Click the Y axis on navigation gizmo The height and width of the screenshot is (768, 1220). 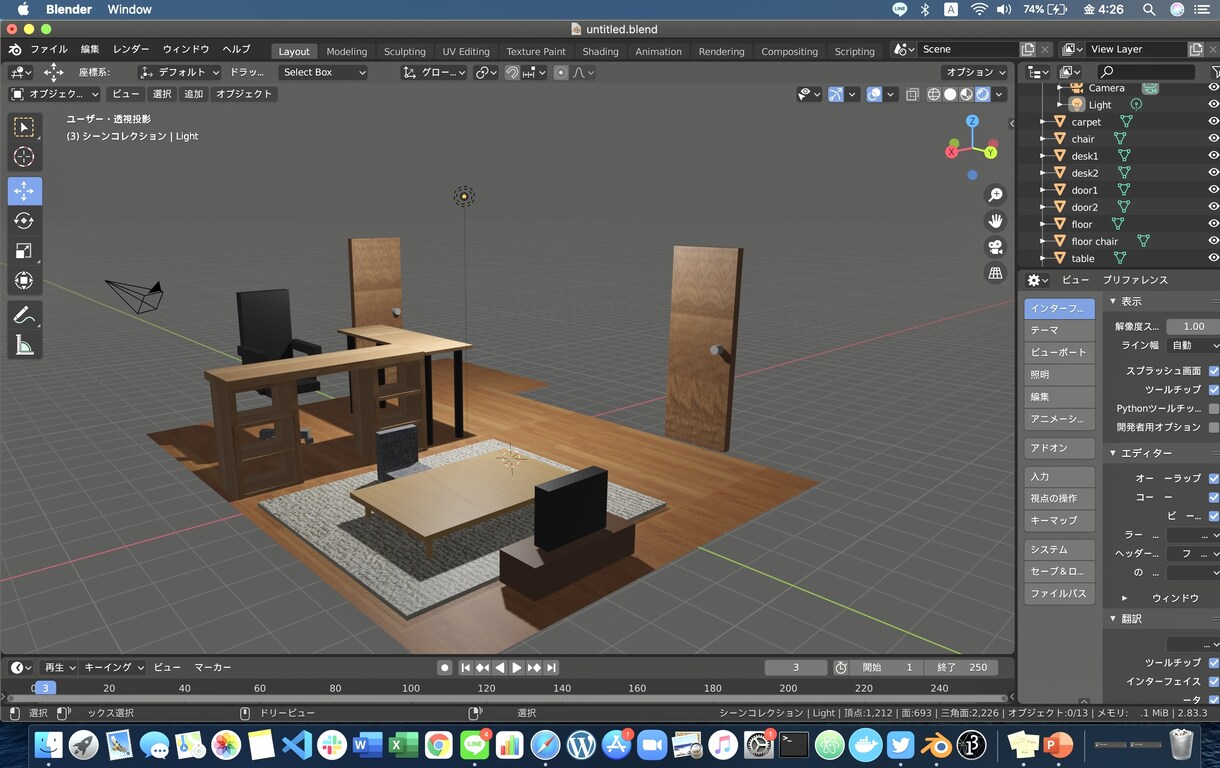click(x=990, y=152)
